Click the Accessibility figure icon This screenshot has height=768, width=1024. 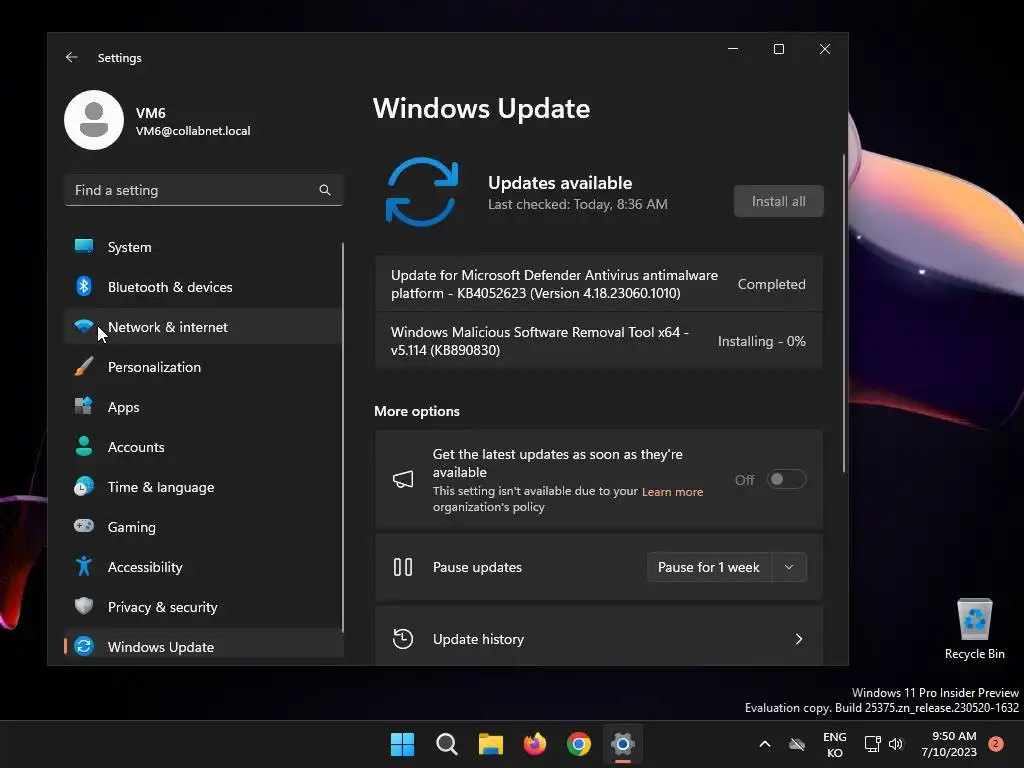pyautogui.click(x=84, y=566)
